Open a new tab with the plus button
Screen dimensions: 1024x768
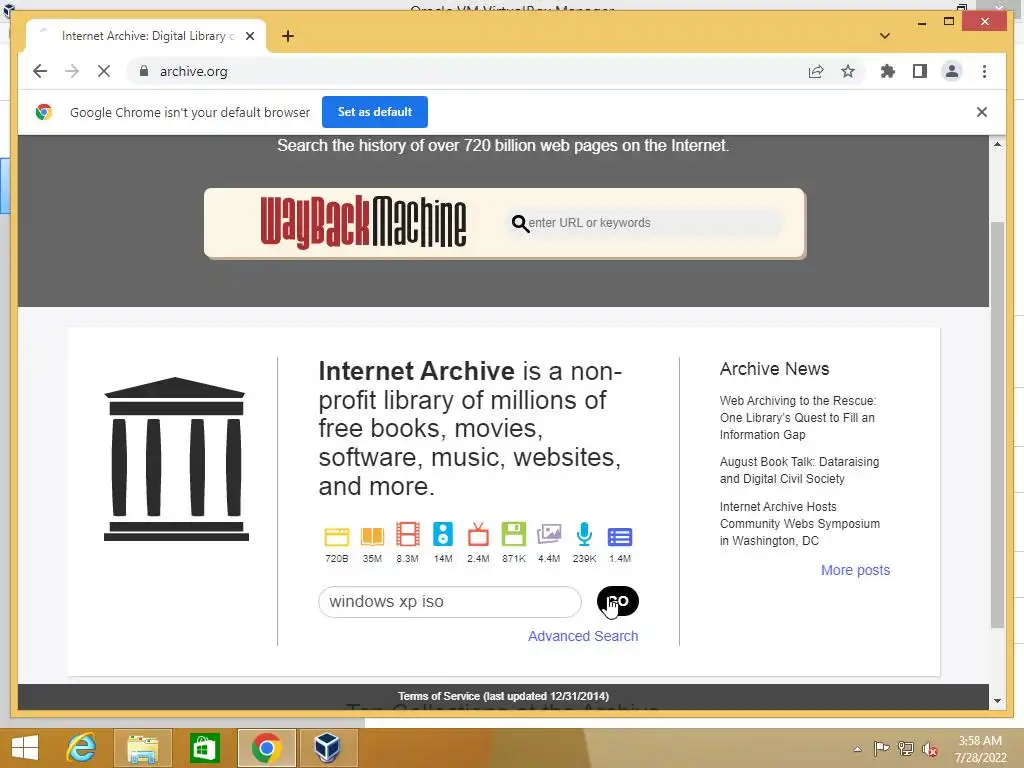pyautogui.click(x=288, y=36)
